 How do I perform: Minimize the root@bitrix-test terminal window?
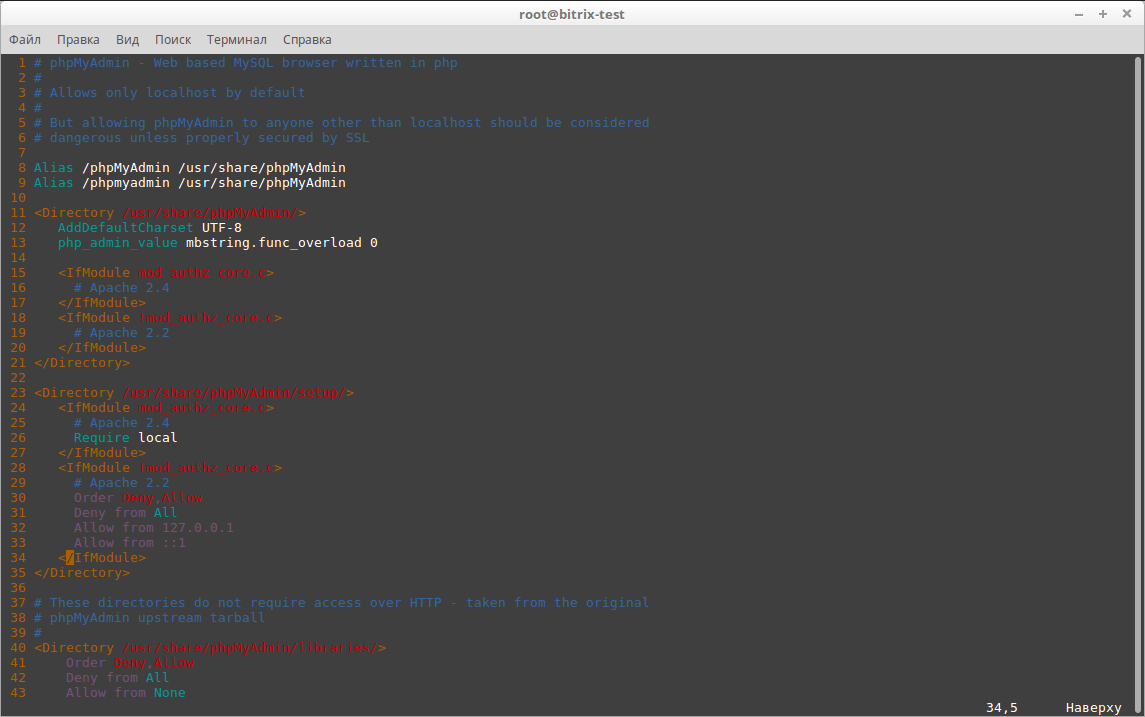pos(1079,14)
